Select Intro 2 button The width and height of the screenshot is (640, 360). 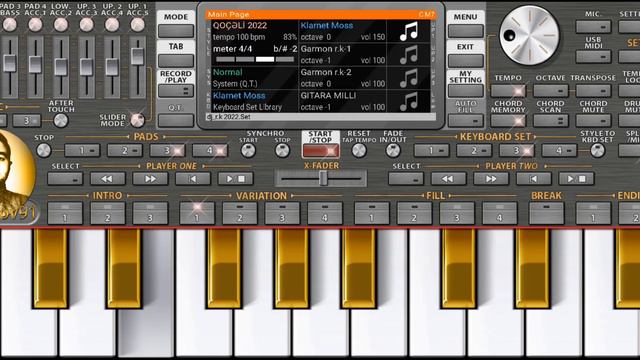point(107,213)
